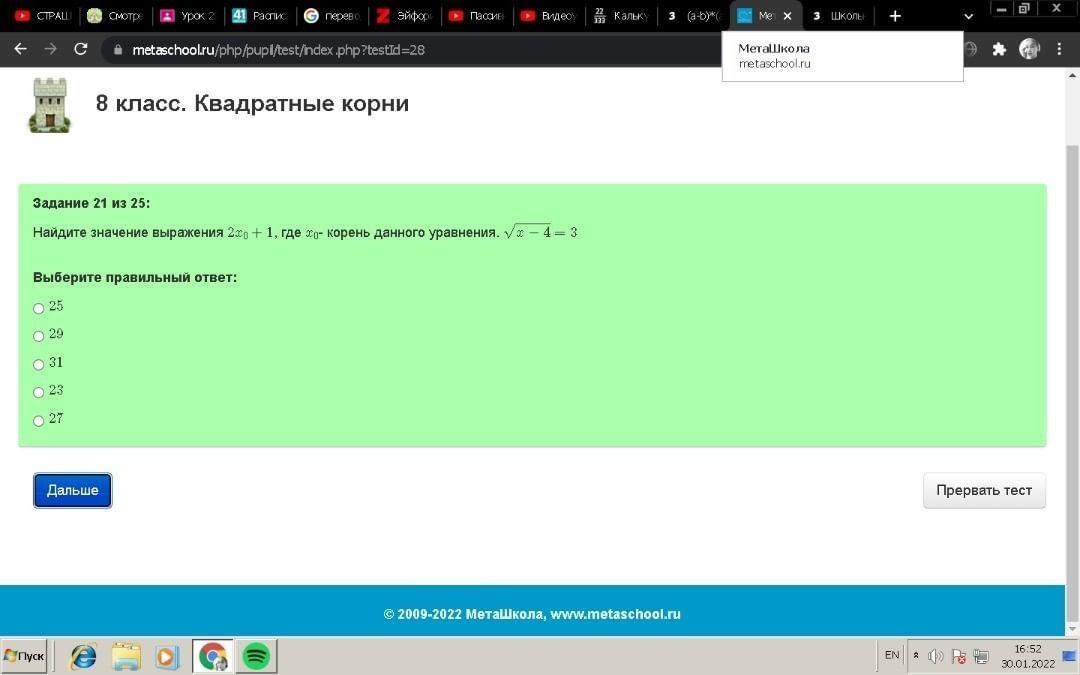1080x675 pixels.
Task: Click the '8 класс. Квадратные корни' heading
Action: click(252, 103)
